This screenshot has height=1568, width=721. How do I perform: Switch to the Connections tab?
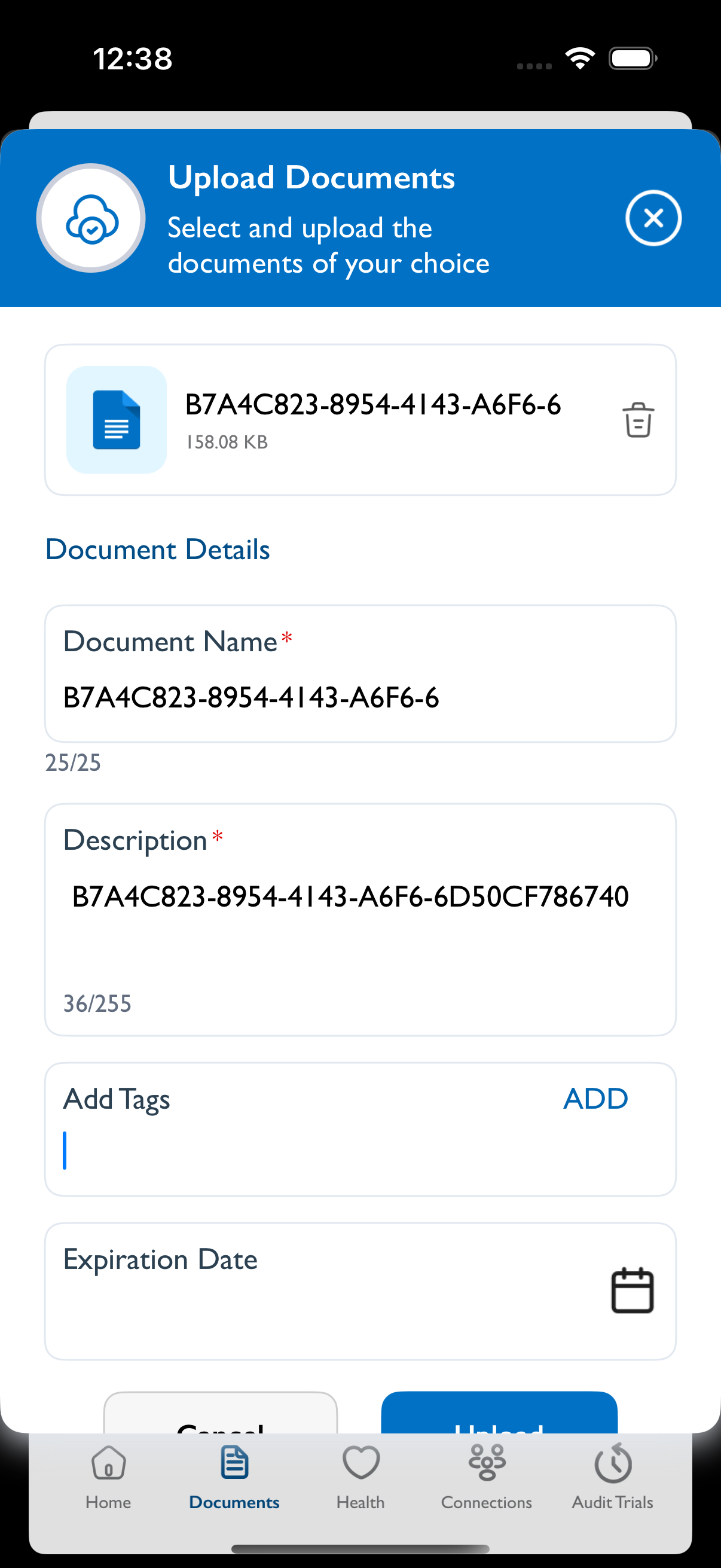coord(486,1477)
